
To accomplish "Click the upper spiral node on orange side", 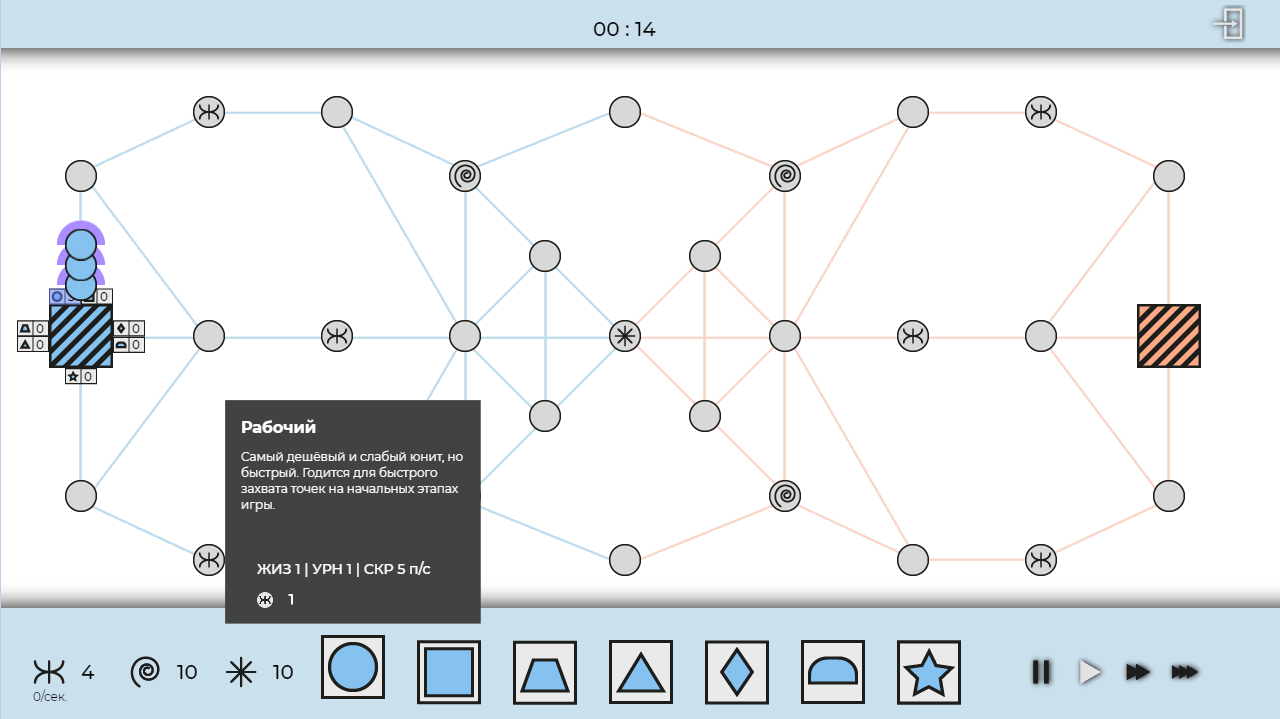I will click(785, 176).
